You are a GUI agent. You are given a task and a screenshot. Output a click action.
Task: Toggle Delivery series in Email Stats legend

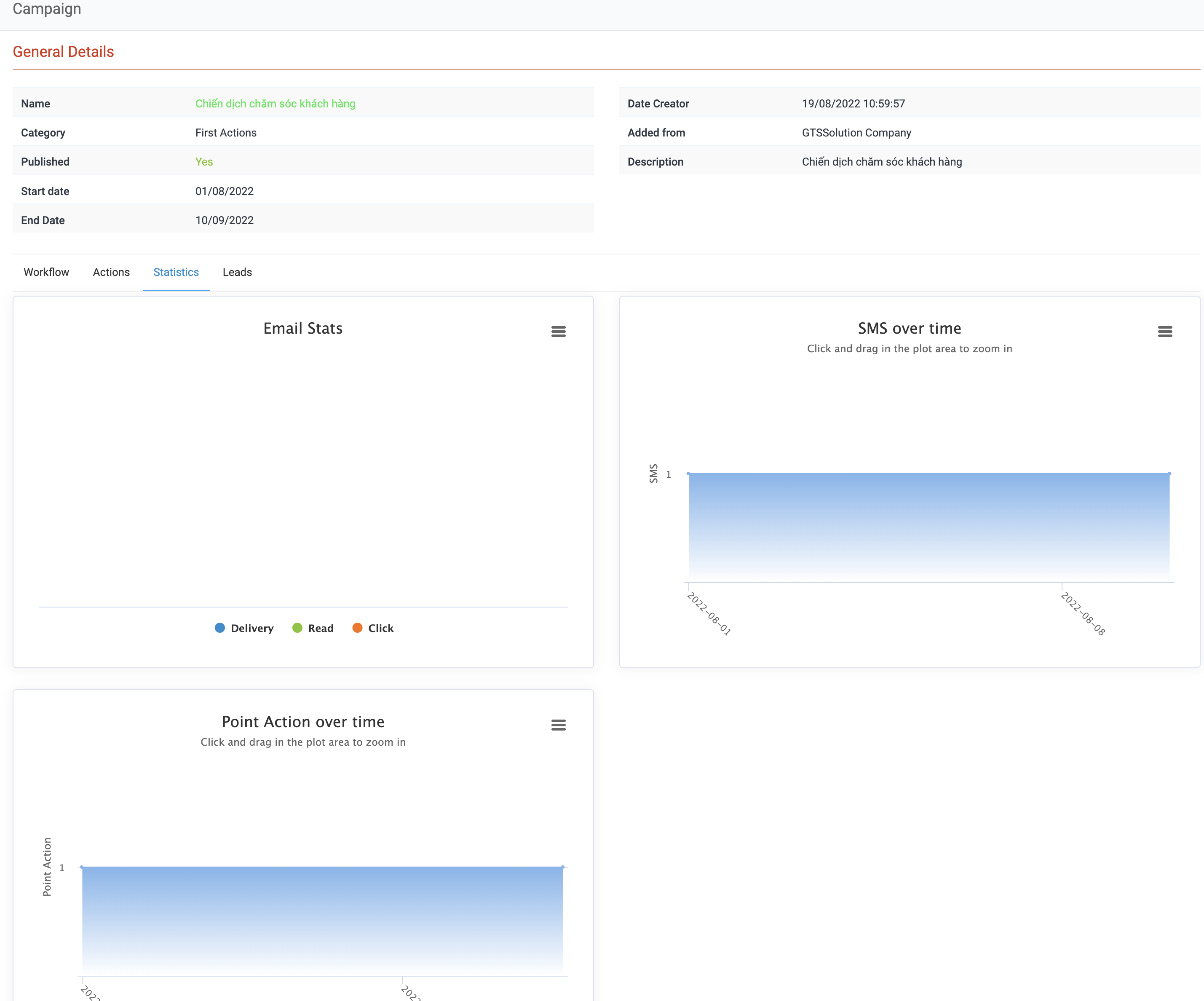pos(252,628)
